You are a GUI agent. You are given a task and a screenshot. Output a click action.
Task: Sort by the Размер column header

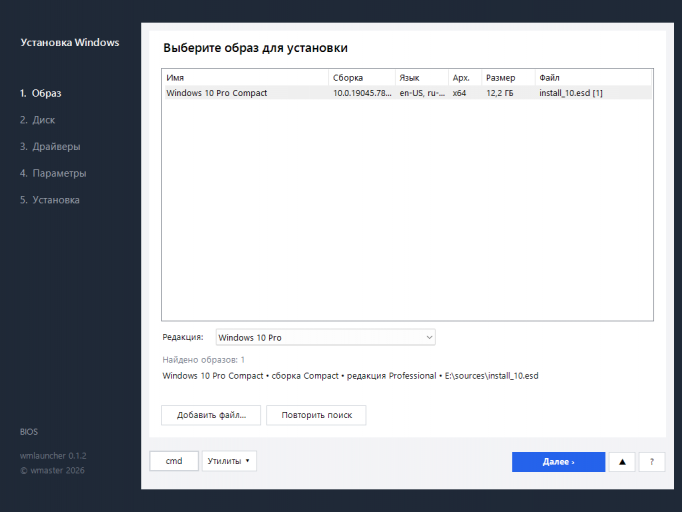point(508,78)
